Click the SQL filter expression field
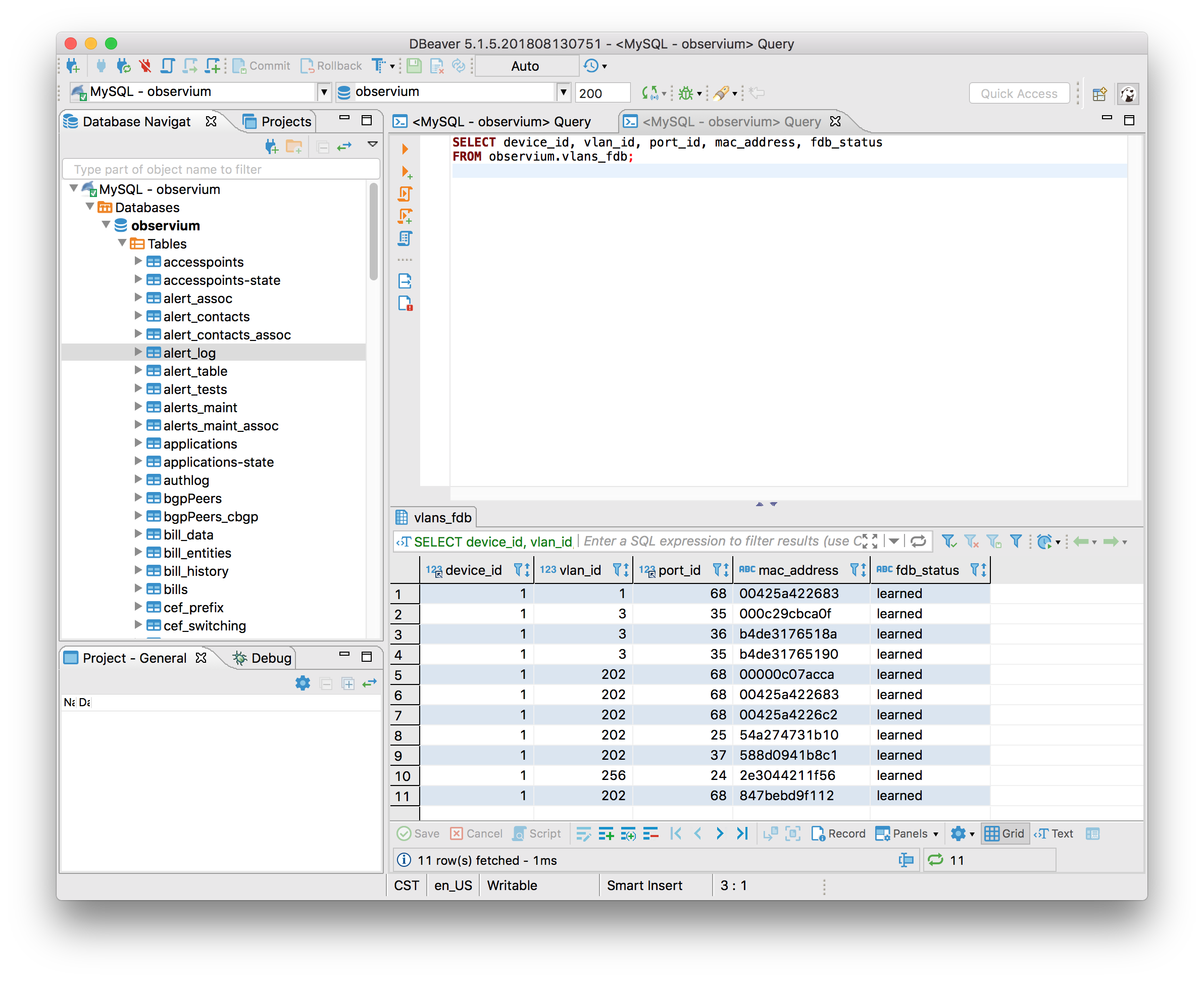 tap(720, 542)
